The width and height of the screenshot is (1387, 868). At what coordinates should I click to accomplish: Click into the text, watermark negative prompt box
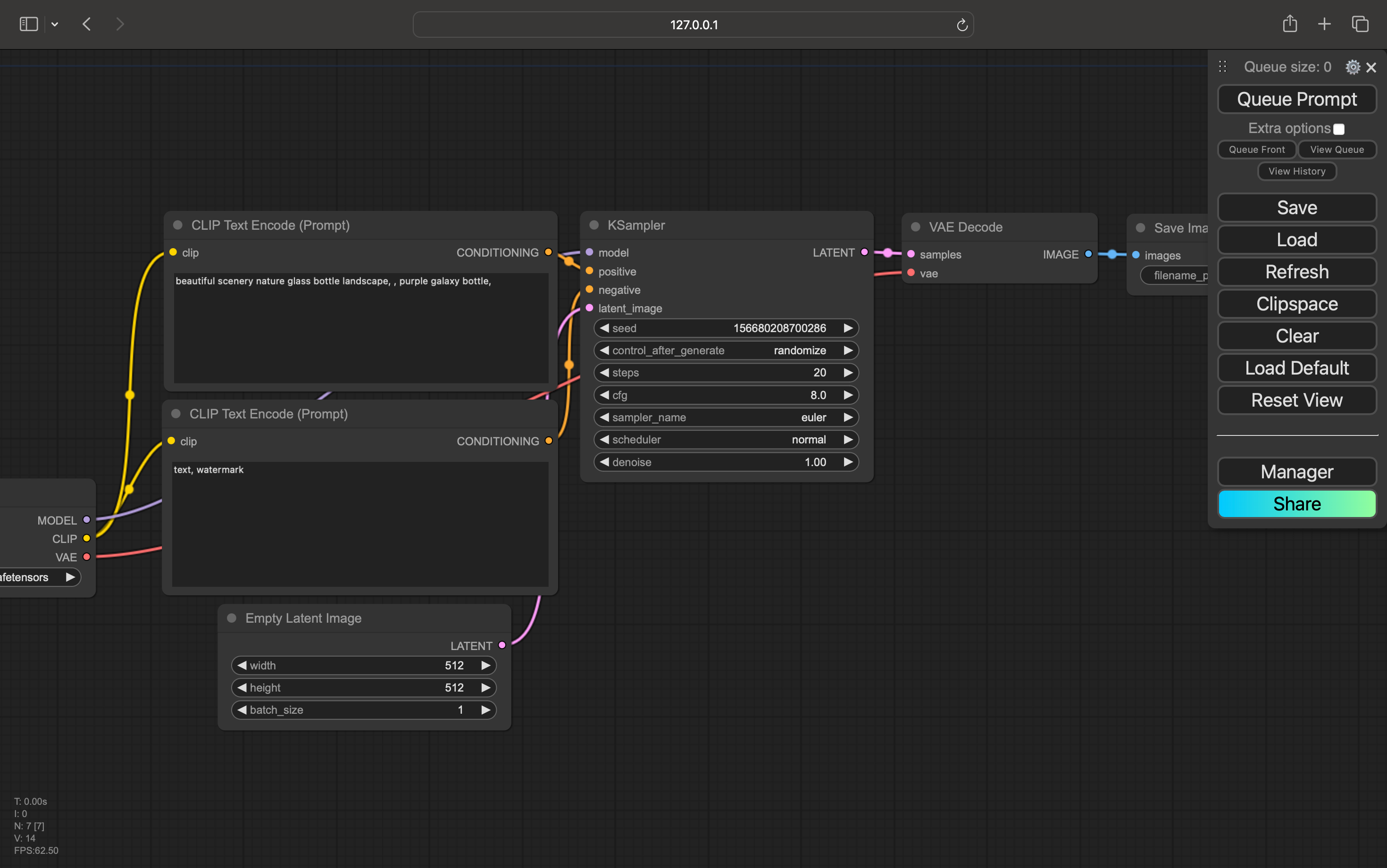[x=360, y=524]
